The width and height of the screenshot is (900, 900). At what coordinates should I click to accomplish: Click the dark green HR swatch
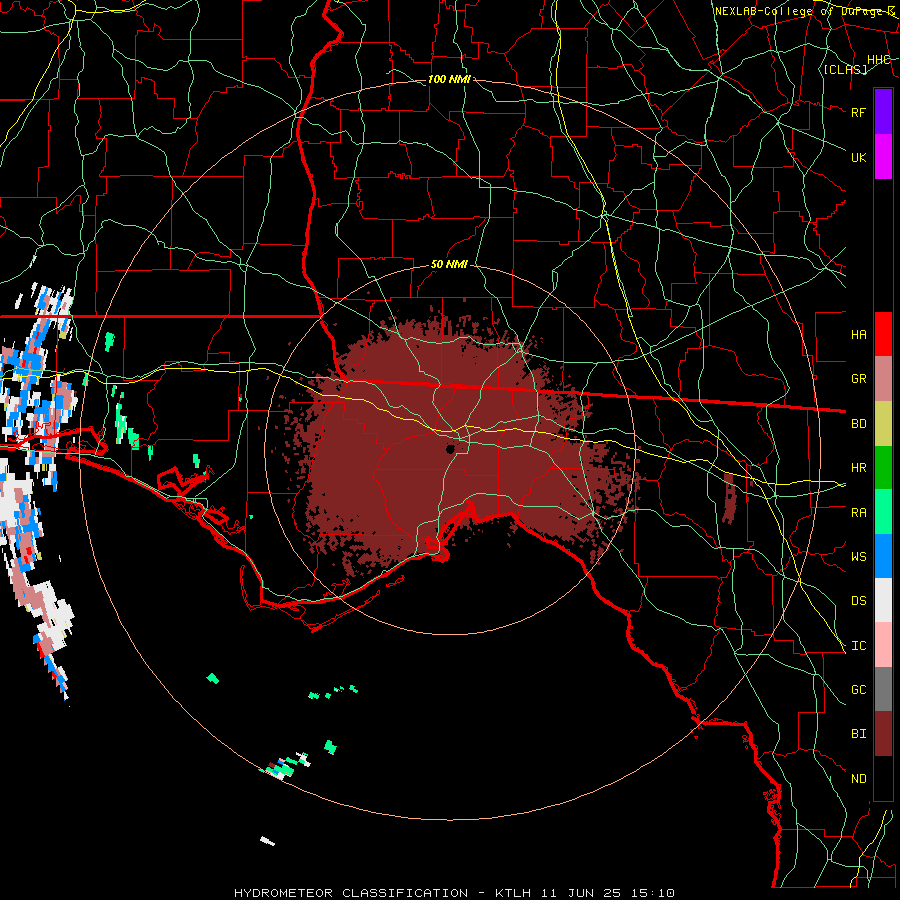tap(883, 468)
